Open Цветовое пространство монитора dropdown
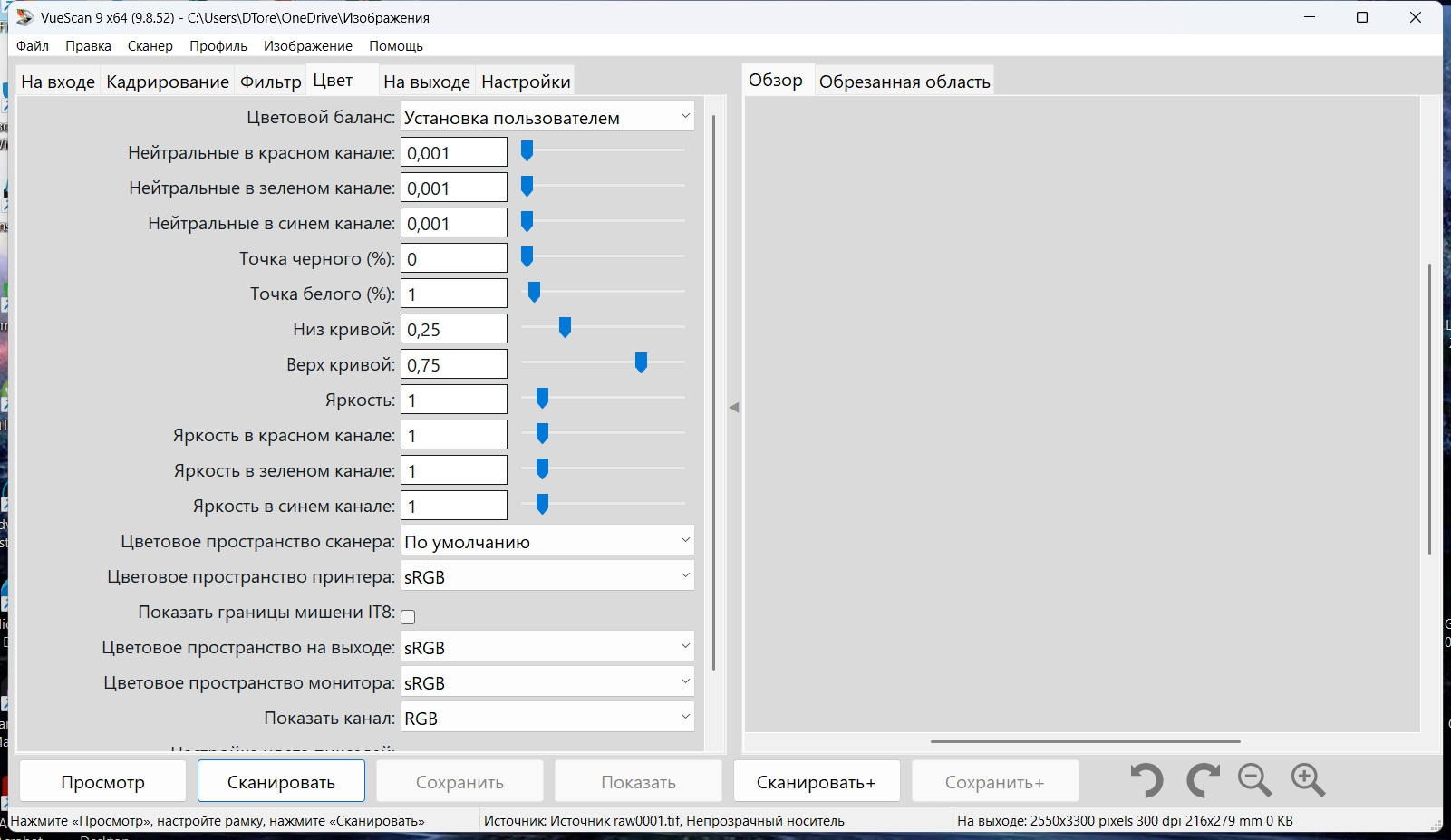 pos(547,682)
